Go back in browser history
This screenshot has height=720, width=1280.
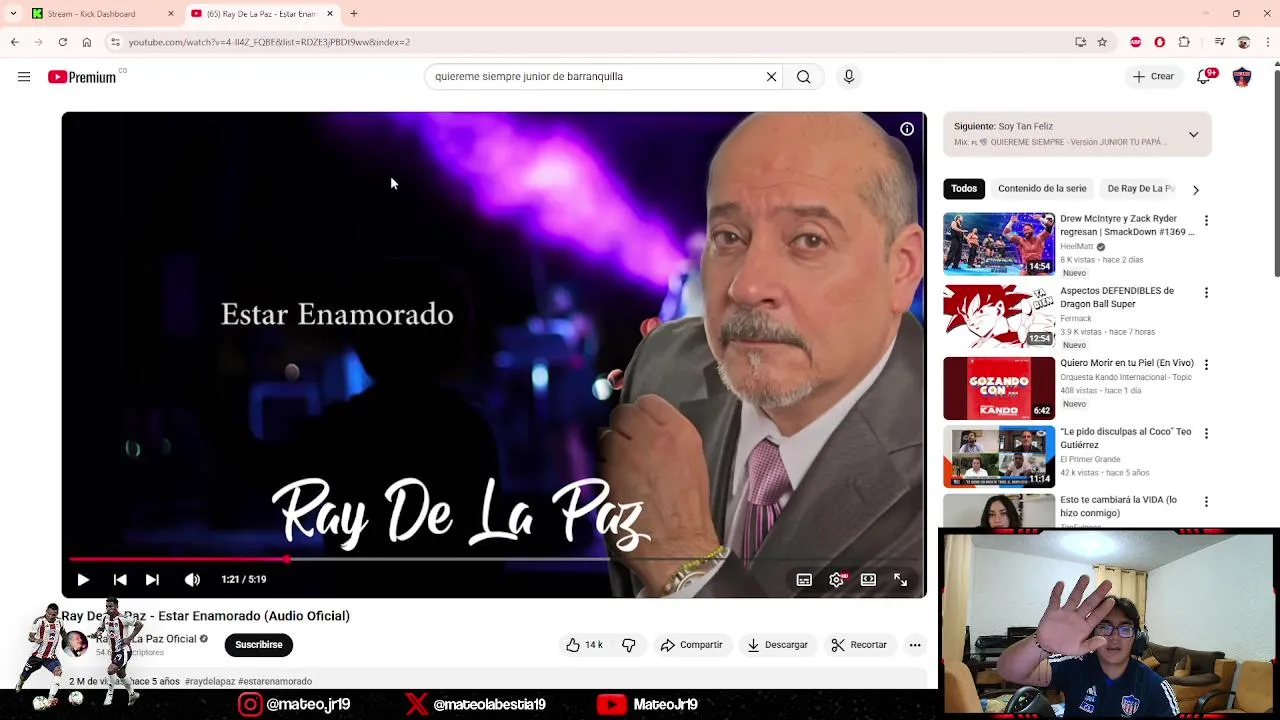(14, 42)
